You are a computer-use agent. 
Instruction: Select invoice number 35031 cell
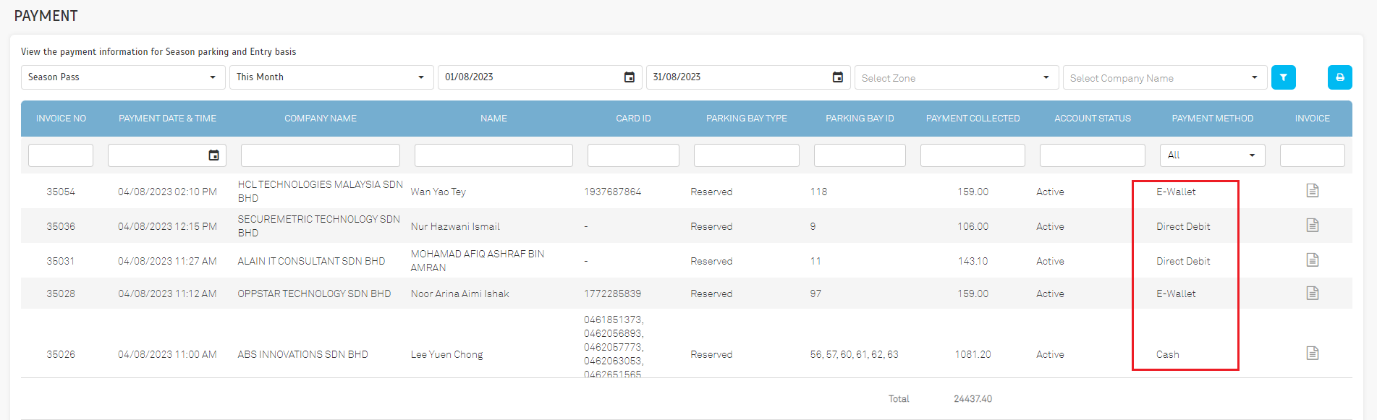pos(61,260)
